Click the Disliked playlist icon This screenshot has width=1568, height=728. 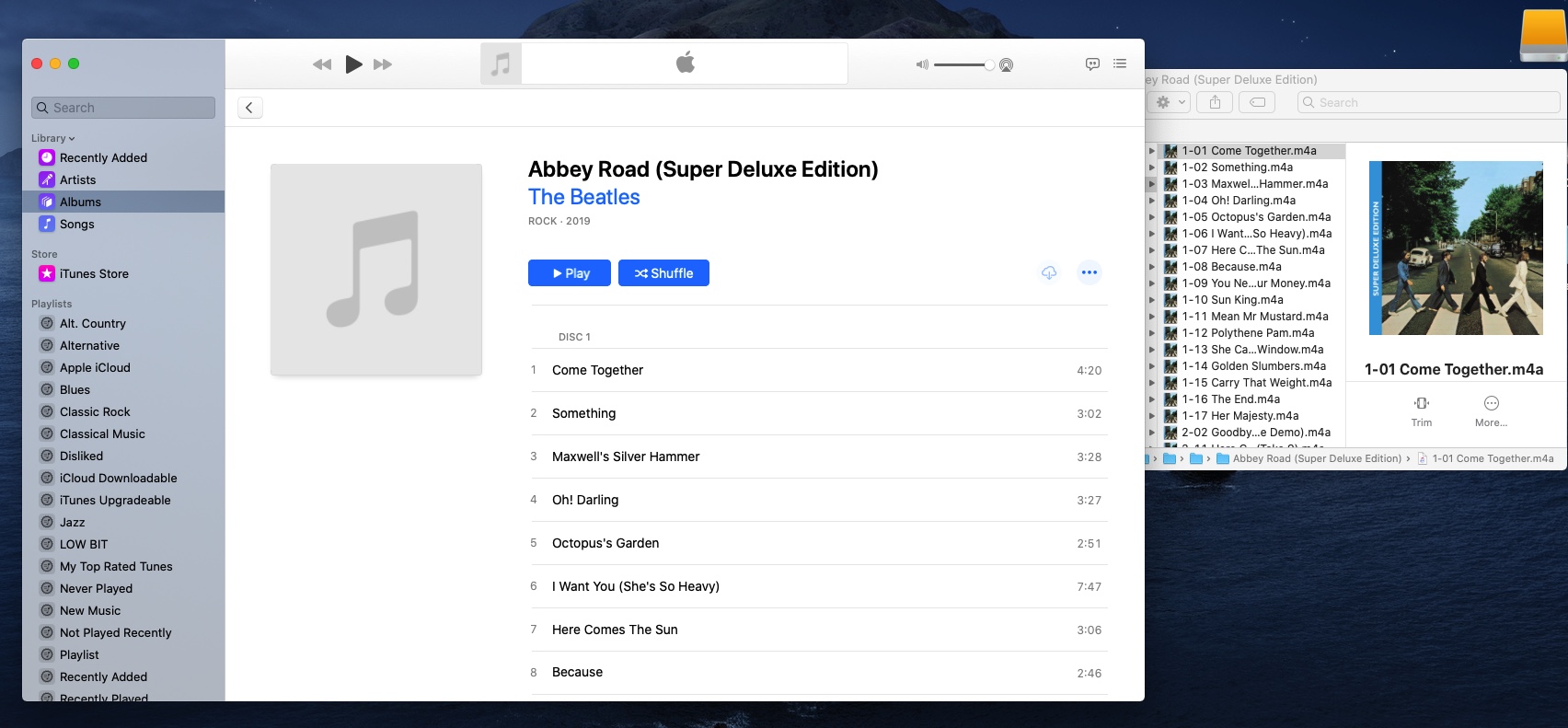(47, 456)
